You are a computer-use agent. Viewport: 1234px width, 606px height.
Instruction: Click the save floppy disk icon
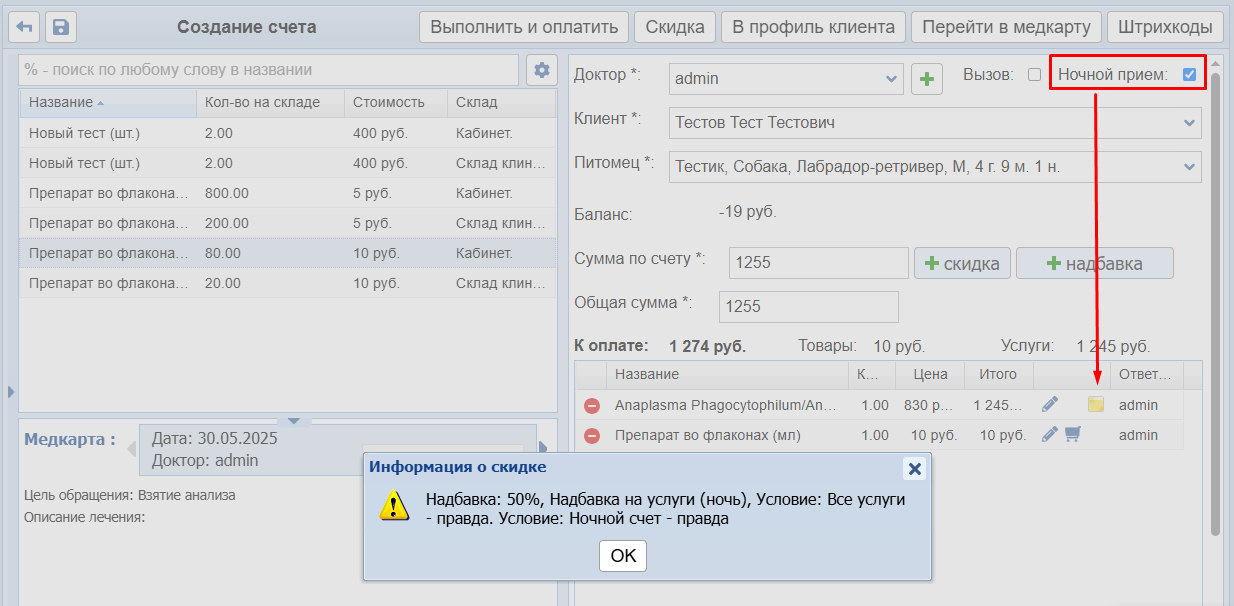pyautogui.click(x=61, y=27)
